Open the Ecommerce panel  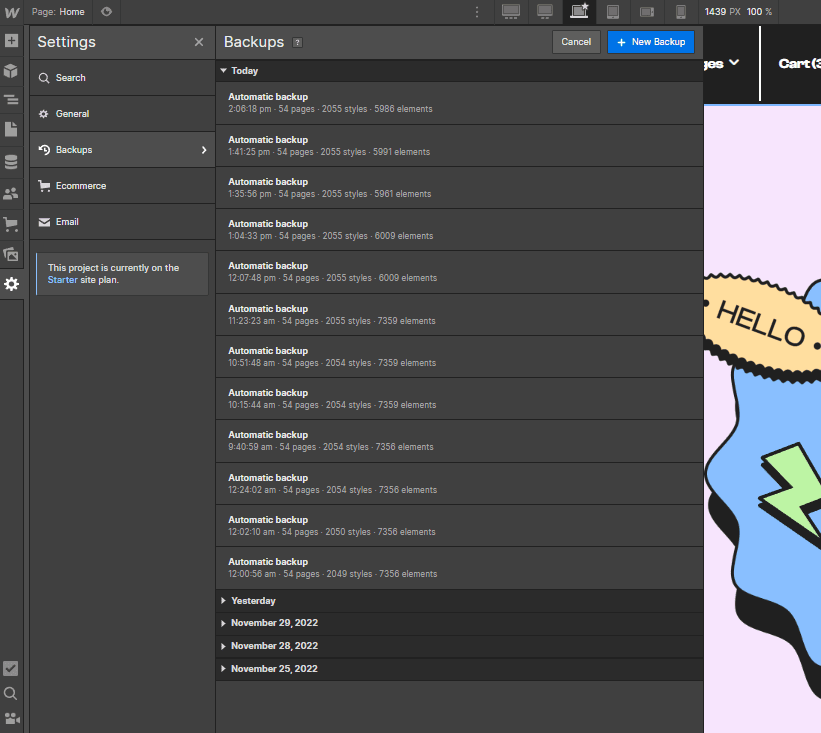pos(12,224)
